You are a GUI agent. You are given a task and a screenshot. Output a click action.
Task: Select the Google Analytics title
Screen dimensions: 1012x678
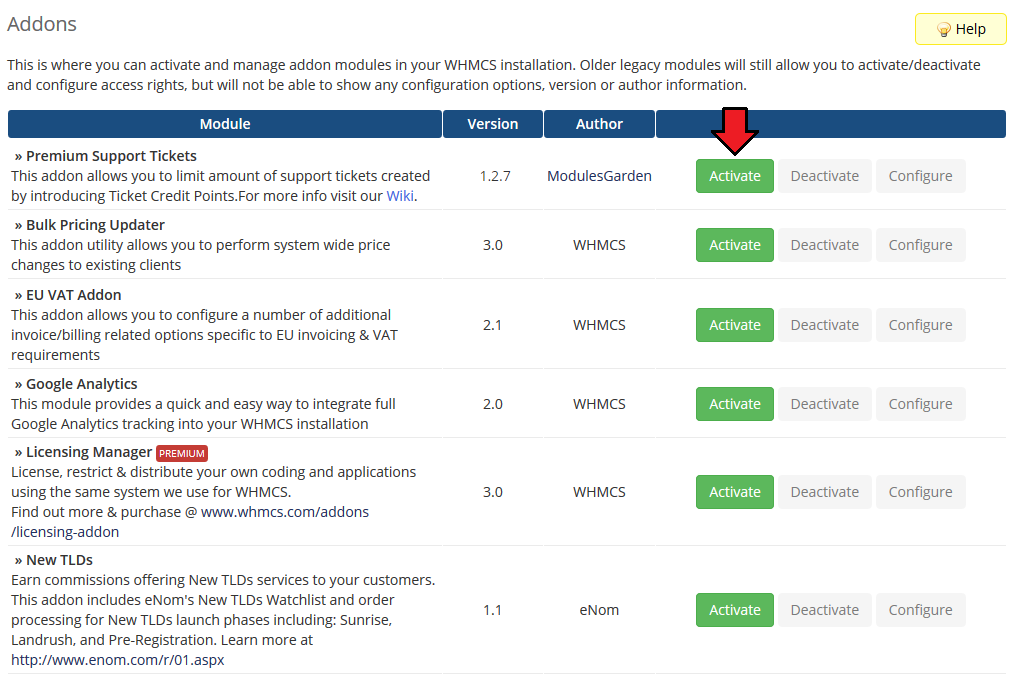81,384
